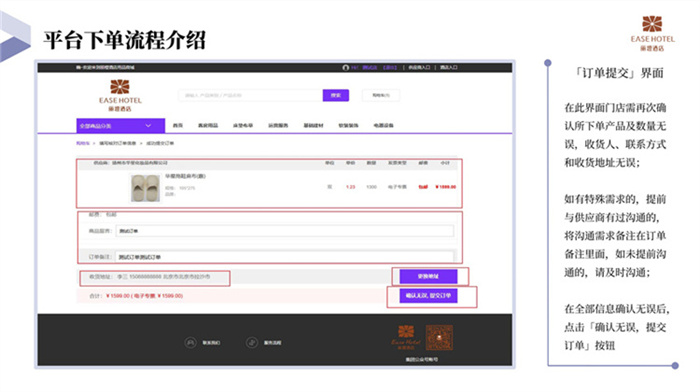The image size is (700, 392).
Task: Click the chevron arrow on purple category menu
Action: click(x=148, y=126)
